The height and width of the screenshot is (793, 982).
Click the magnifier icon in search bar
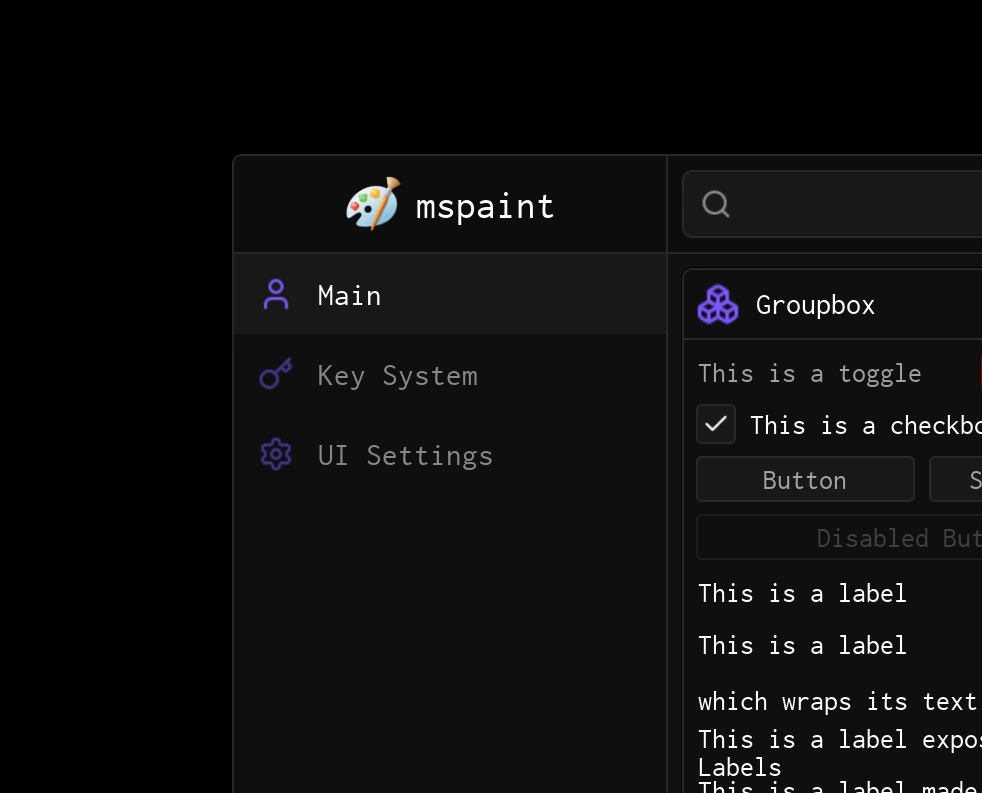pos(716,204)
